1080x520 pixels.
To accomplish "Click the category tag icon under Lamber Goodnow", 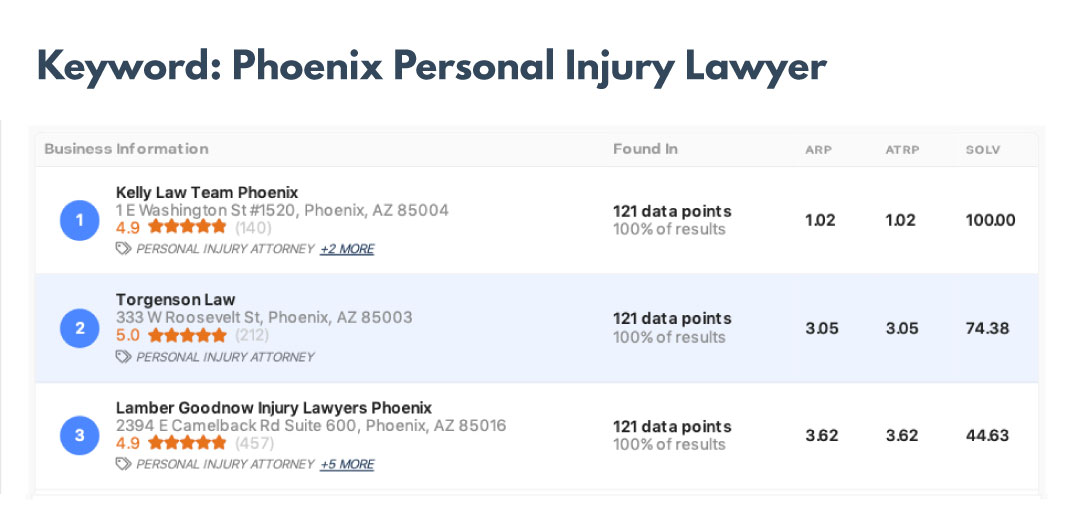I will (x=123, y=464).
